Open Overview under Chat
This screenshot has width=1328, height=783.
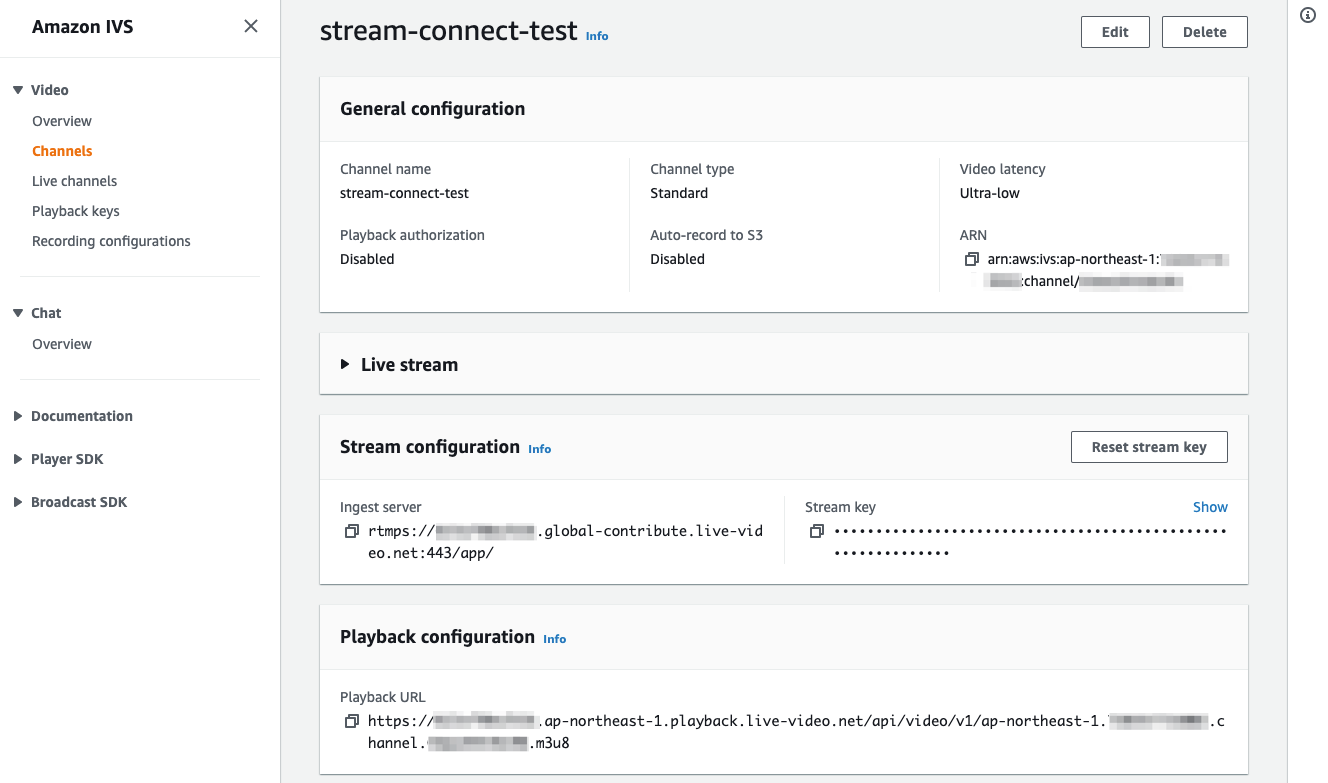(61, 343)
